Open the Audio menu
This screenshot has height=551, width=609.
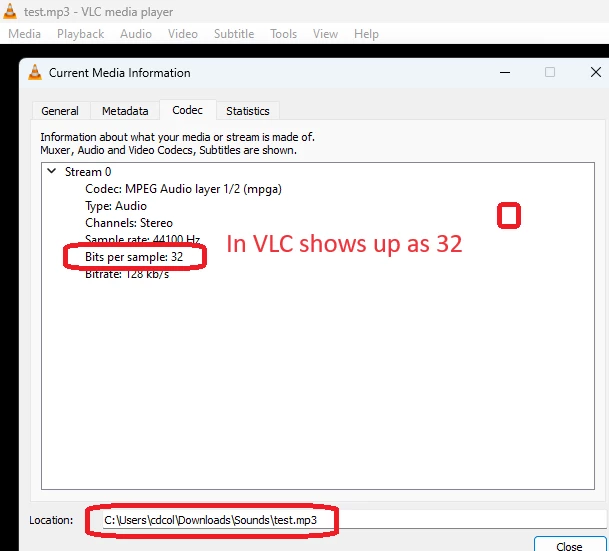pyautogui.click(x=136, y=34)
